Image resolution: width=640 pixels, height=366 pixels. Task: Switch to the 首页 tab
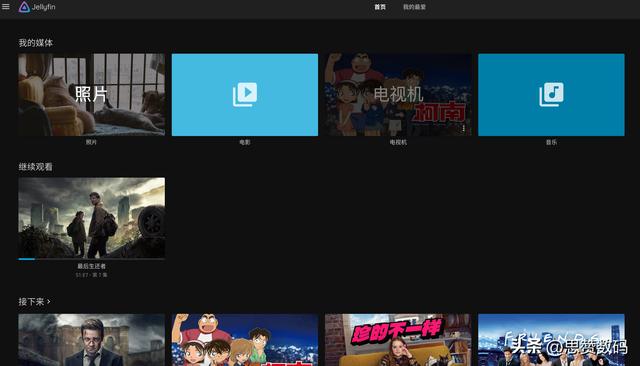click(380, 7)
